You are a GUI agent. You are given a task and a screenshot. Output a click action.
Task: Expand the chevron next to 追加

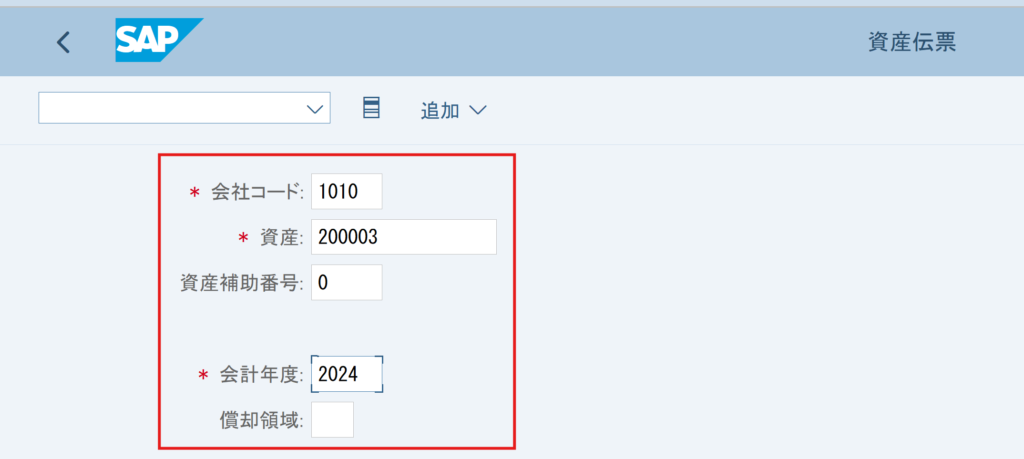coord(477,110)
